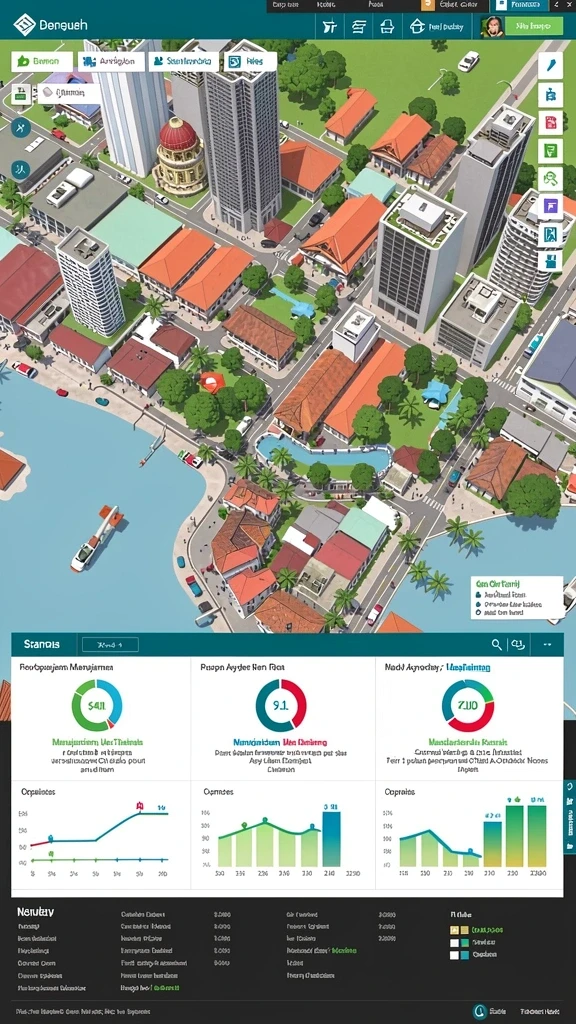Select the blue pen tool in right sidebar
The width and height of the screenshot is (576, 1024).
pos(551,65)
